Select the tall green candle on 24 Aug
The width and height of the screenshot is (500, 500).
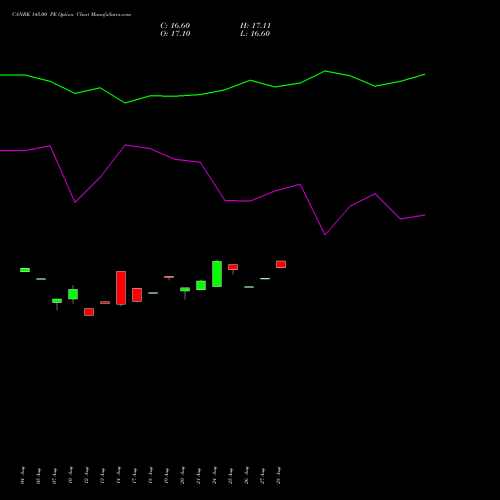point(217,274)
